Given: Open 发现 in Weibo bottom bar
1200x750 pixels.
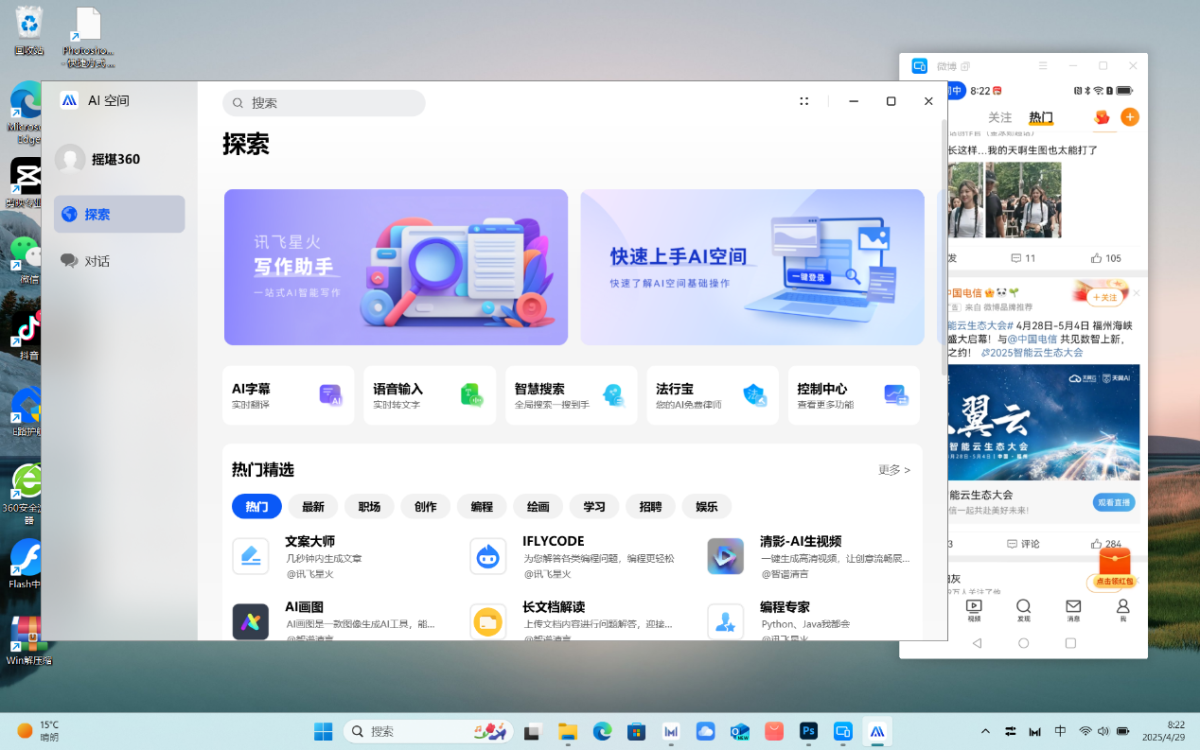Looking at the screenshot, I should point(1023,610).
